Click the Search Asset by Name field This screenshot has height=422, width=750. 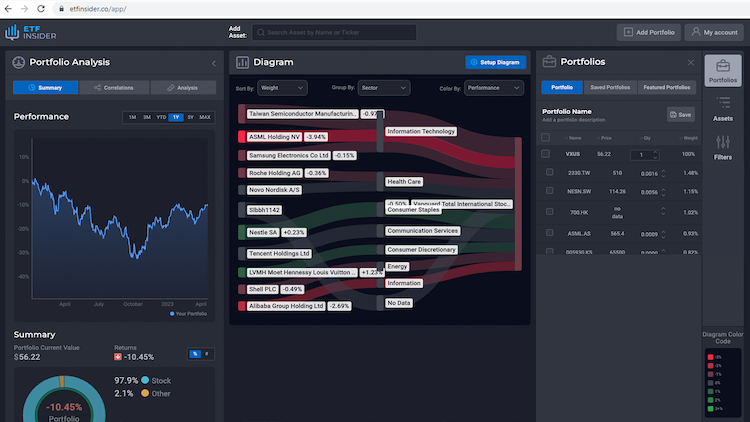tap(334, 33)
